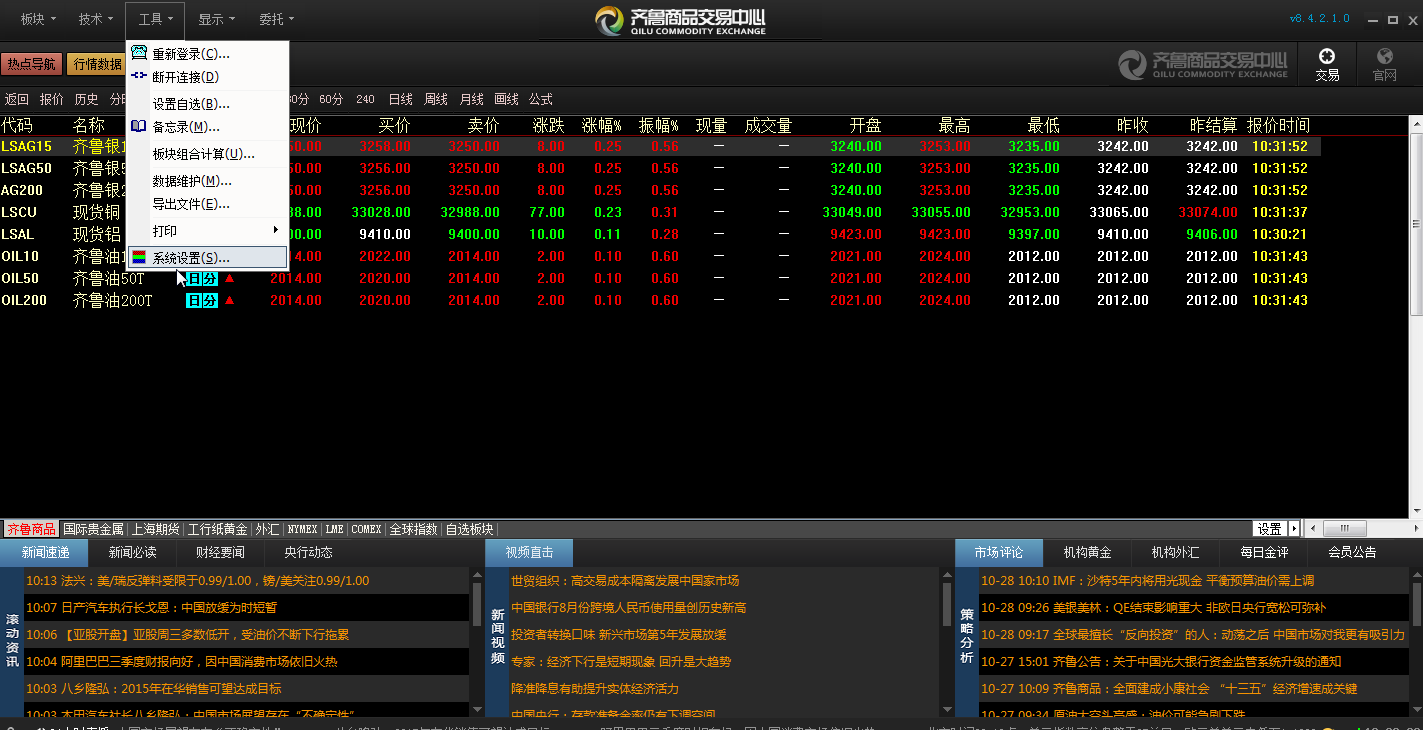
Task: Open the IMF 沙特 commentary headline
Action: 1147,580
